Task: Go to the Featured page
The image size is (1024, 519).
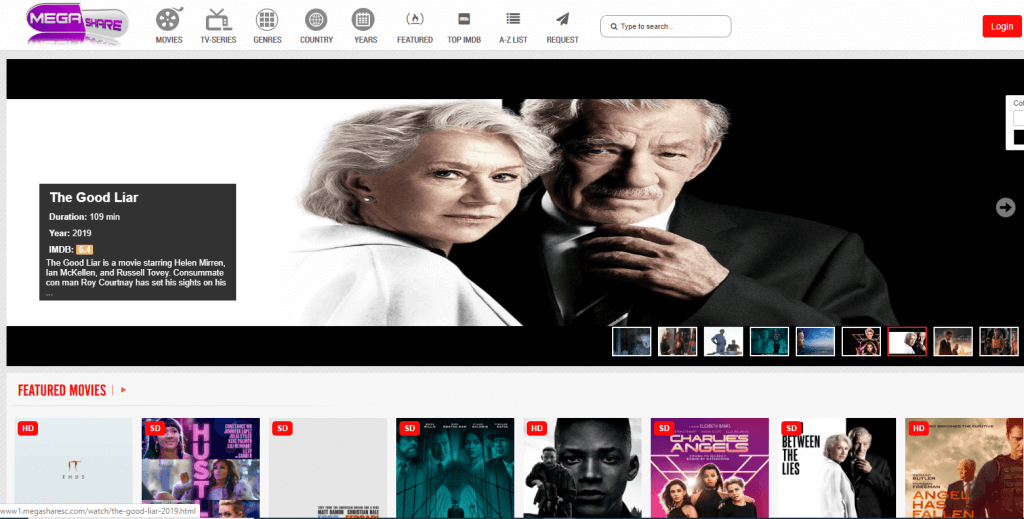Action: (x=415, y=26)
